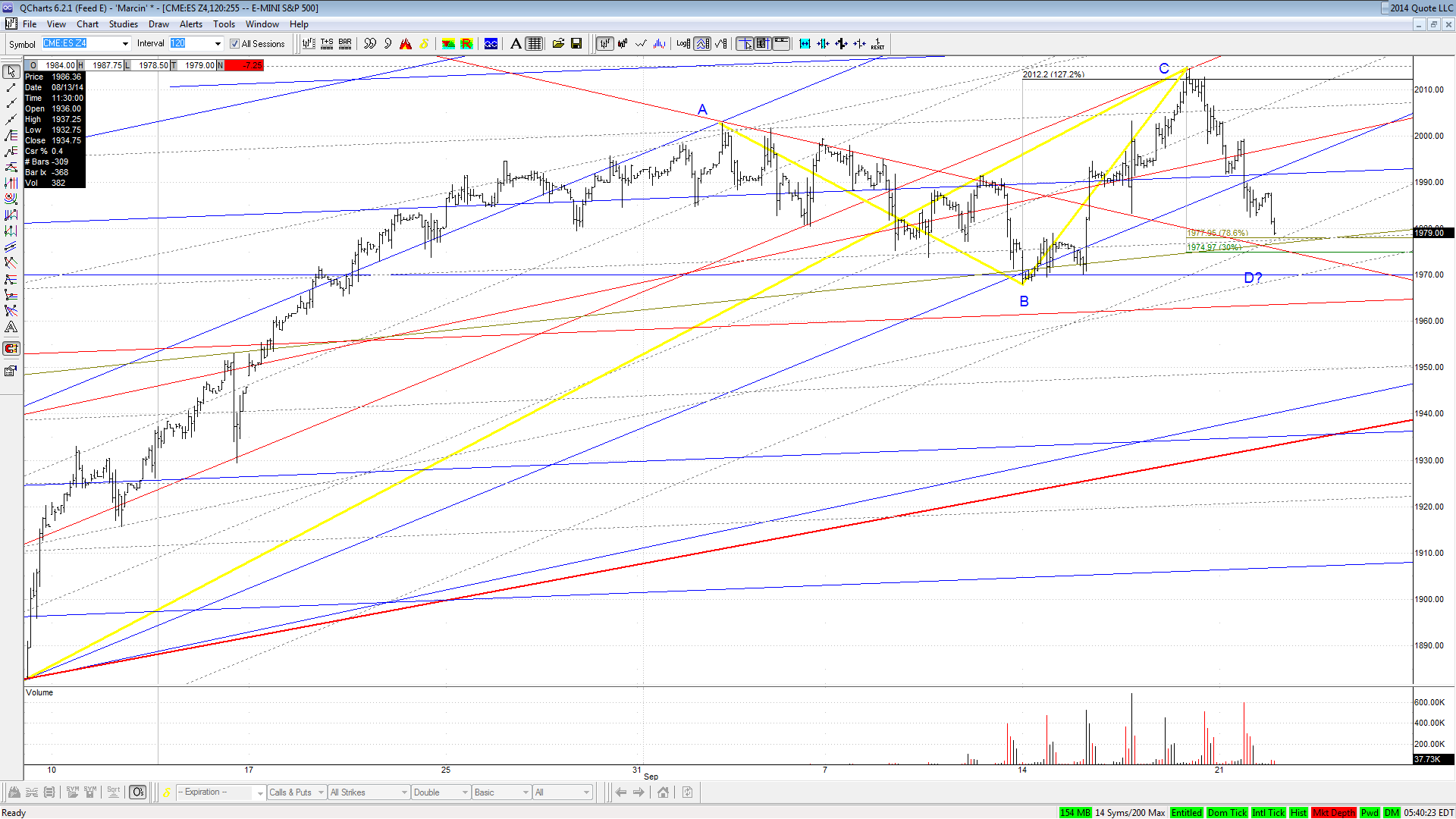Expand the Expiration dropdown
The width and height of the screenshot is (1456, 819).
pyautogui.click(x=259, y=793)
